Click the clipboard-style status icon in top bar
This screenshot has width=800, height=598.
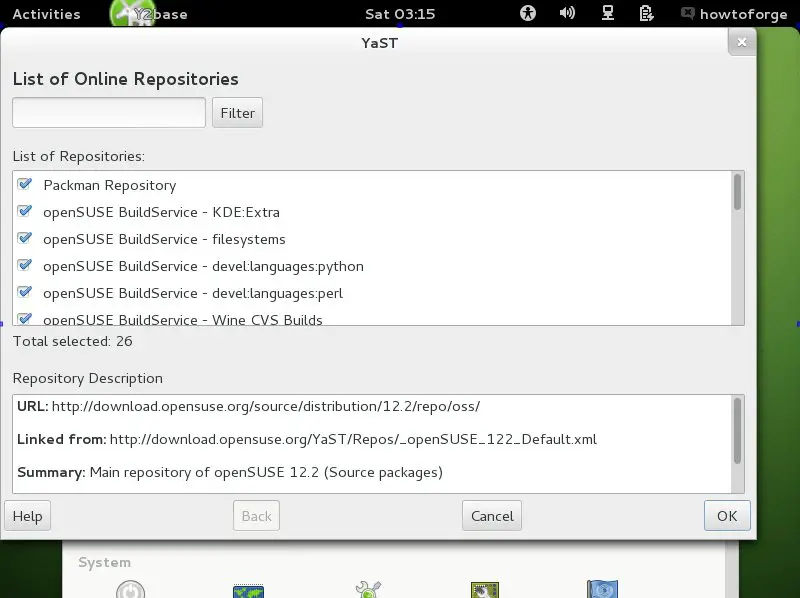coord(646,13)
